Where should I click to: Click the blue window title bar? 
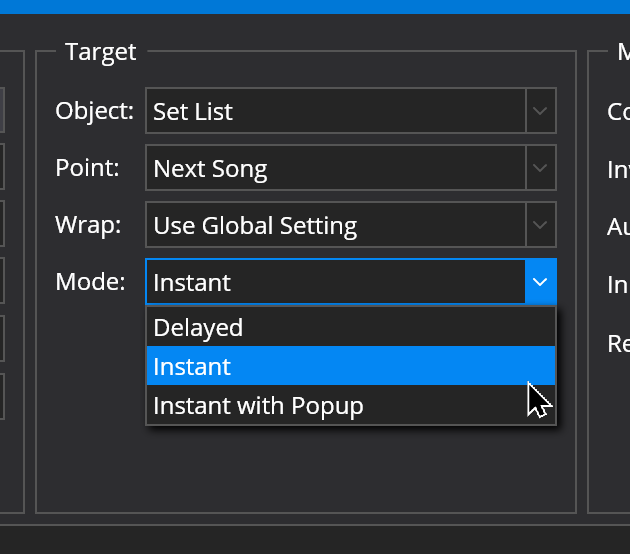coord(315,7)
